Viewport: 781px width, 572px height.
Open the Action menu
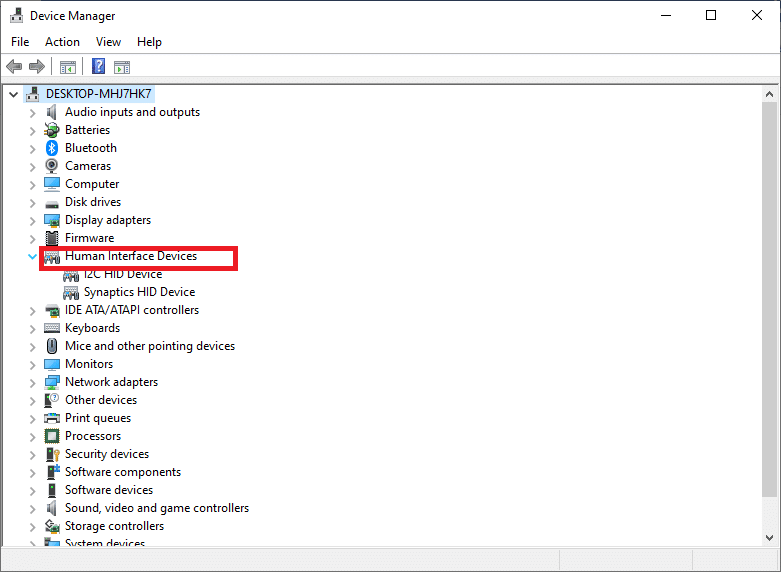coord(62,42)
